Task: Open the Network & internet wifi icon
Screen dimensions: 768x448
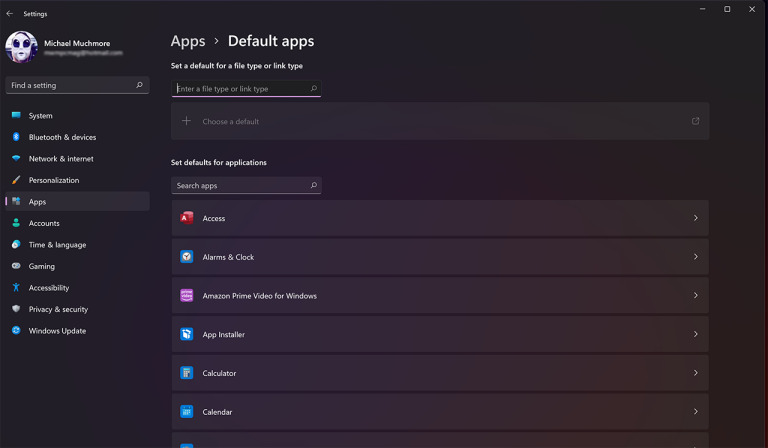Action: tap(16, 159)
